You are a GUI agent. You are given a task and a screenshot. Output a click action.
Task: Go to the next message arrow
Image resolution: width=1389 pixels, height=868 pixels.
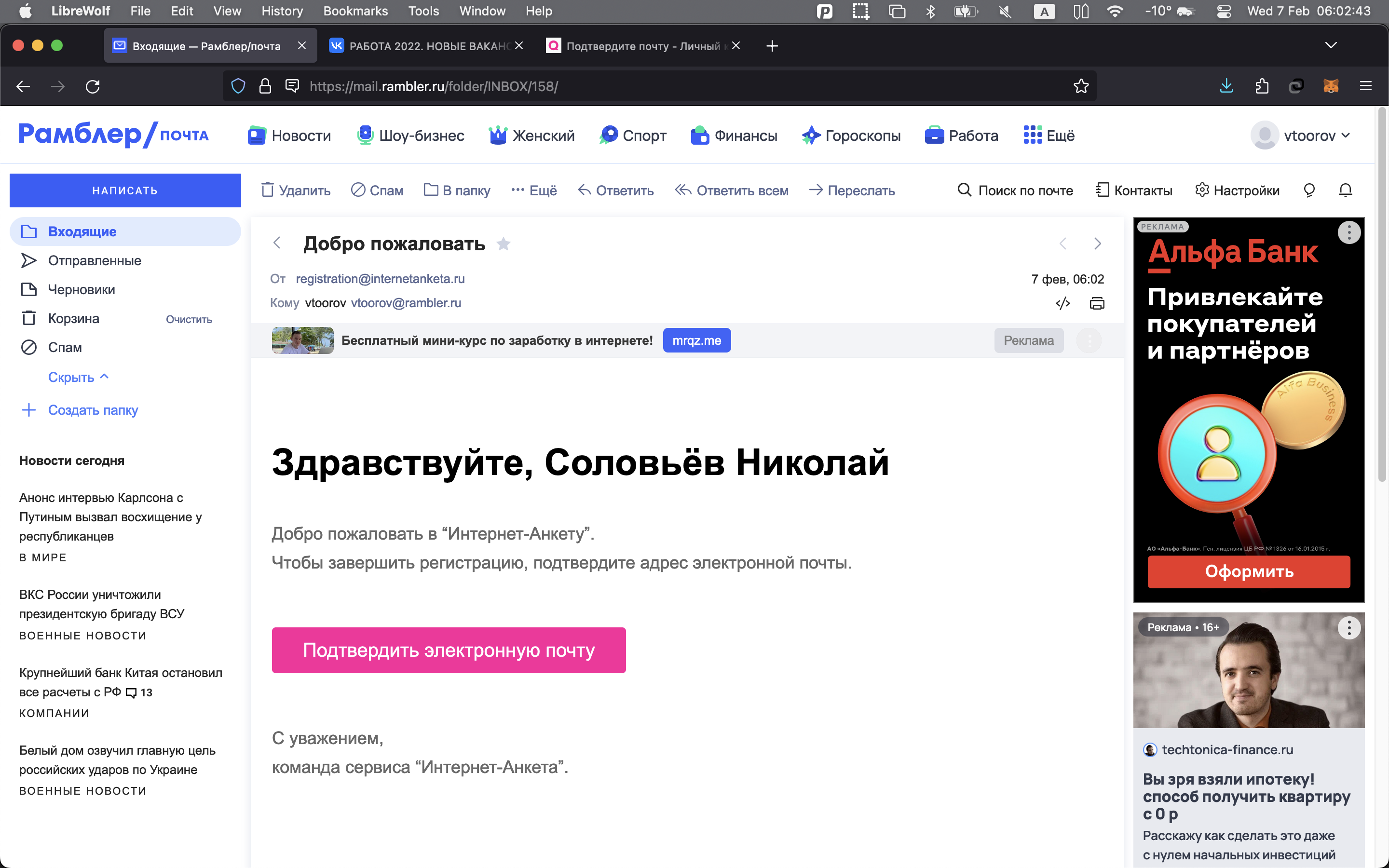click(x=1097, y=244)
